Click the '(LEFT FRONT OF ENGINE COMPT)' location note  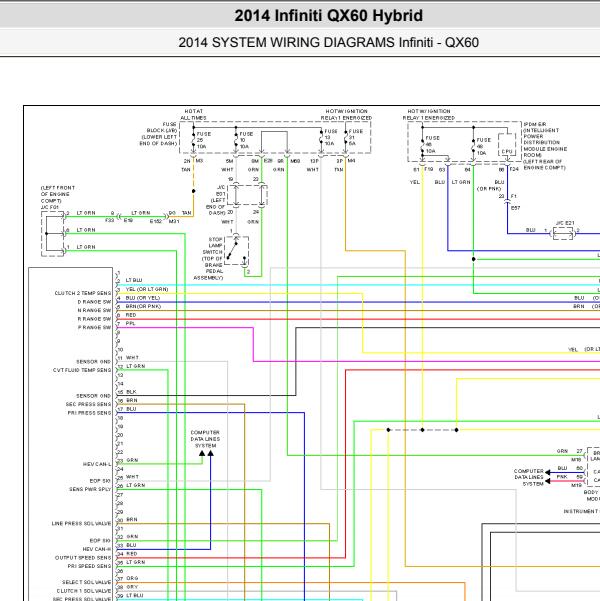(58, 194)
